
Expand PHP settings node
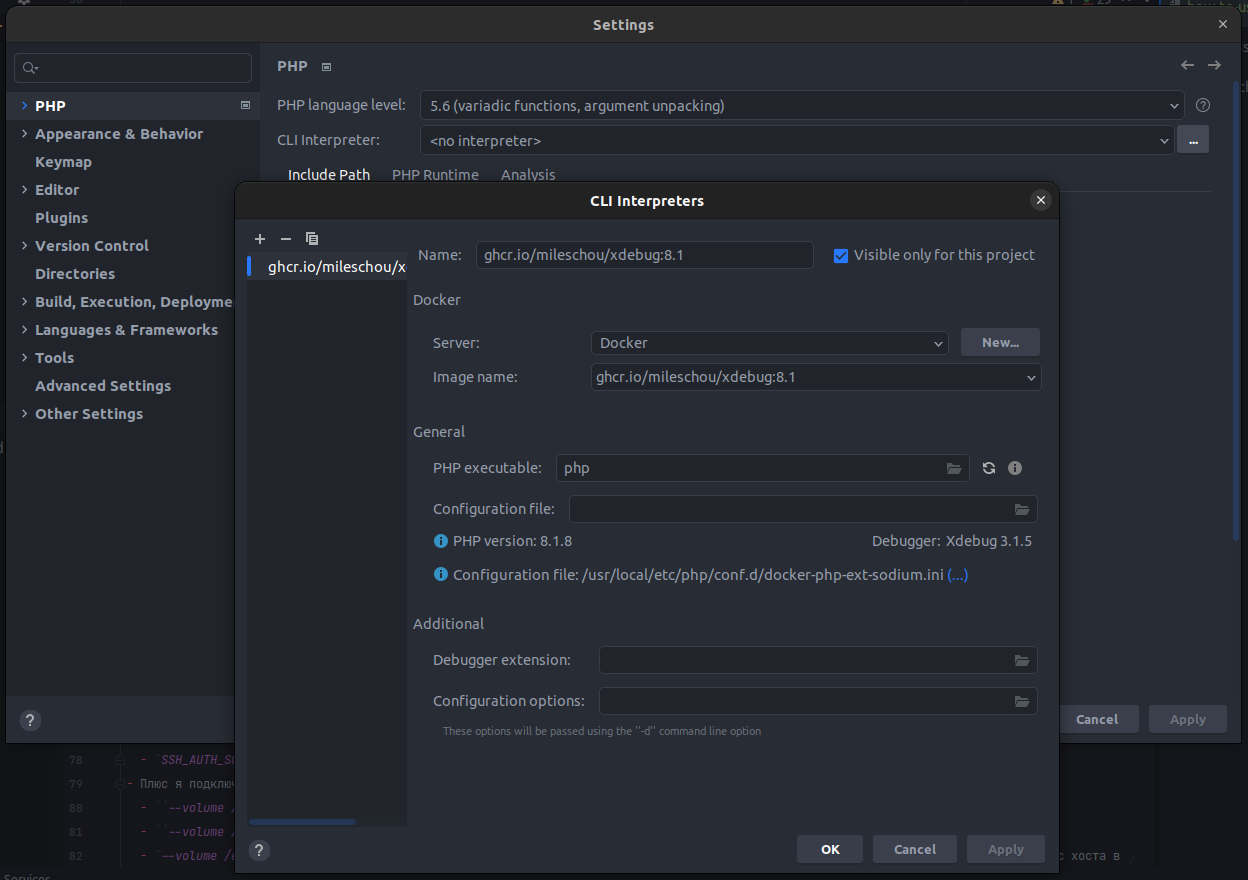(x=24, y=105)
